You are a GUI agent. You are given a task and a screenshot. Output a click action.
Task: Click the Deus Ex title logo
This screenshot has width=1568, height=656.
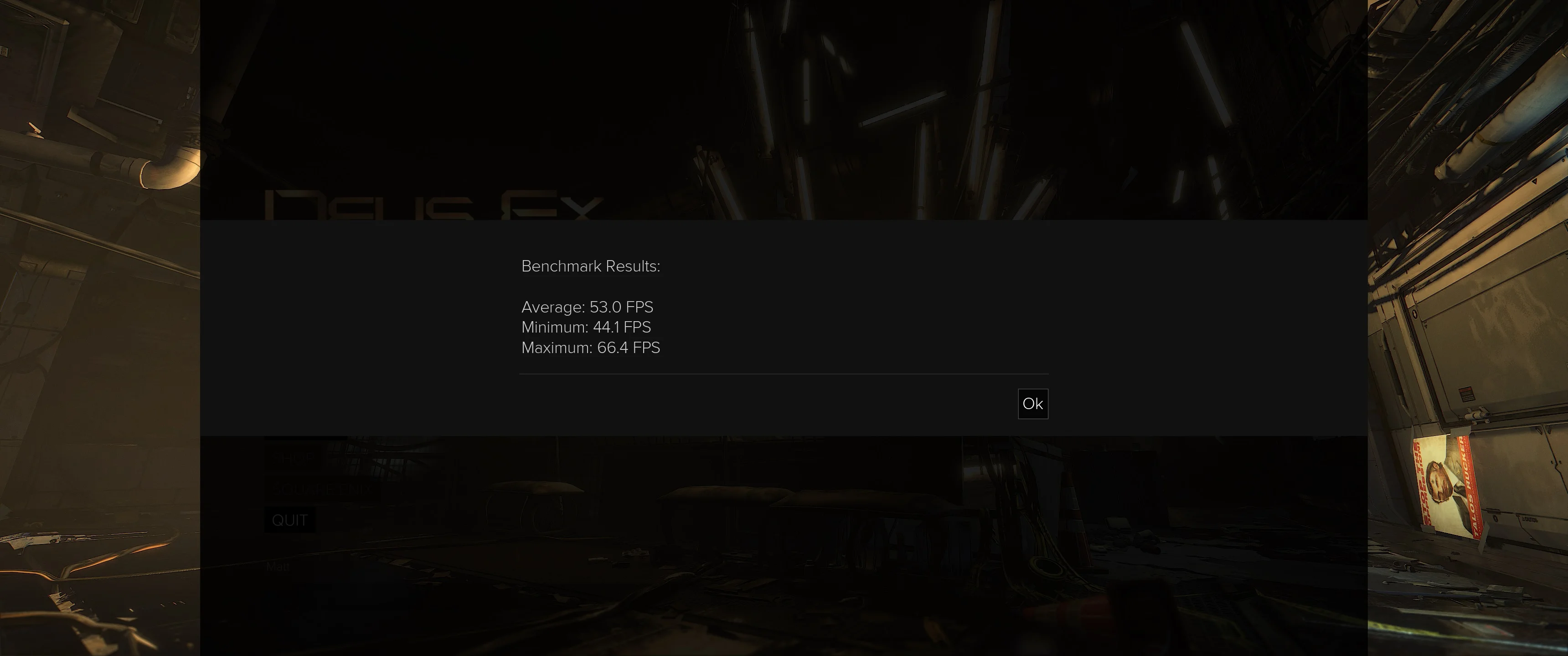(433, 205)
